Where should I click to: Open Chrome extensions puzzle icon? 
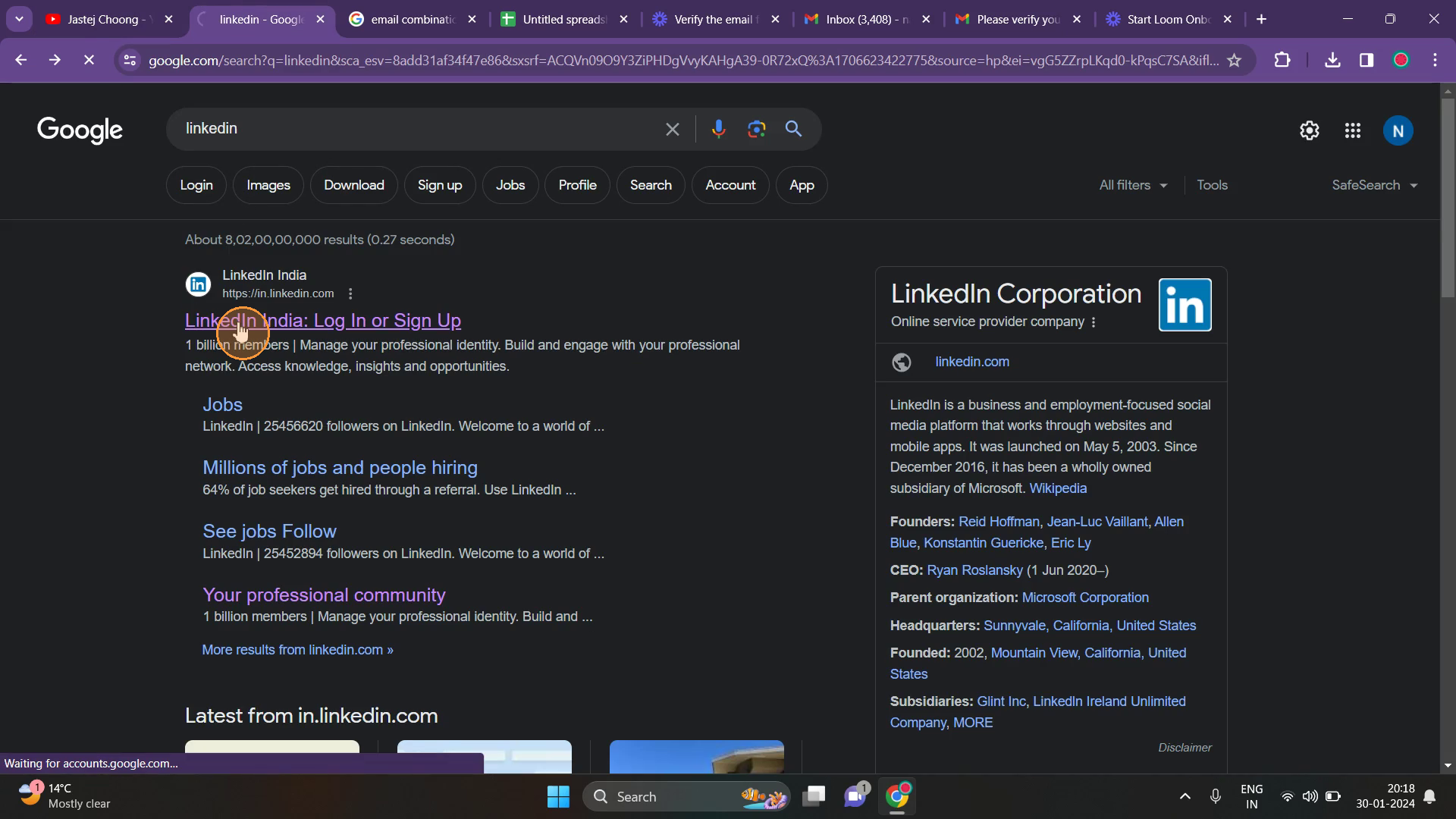click(1282, 60)
